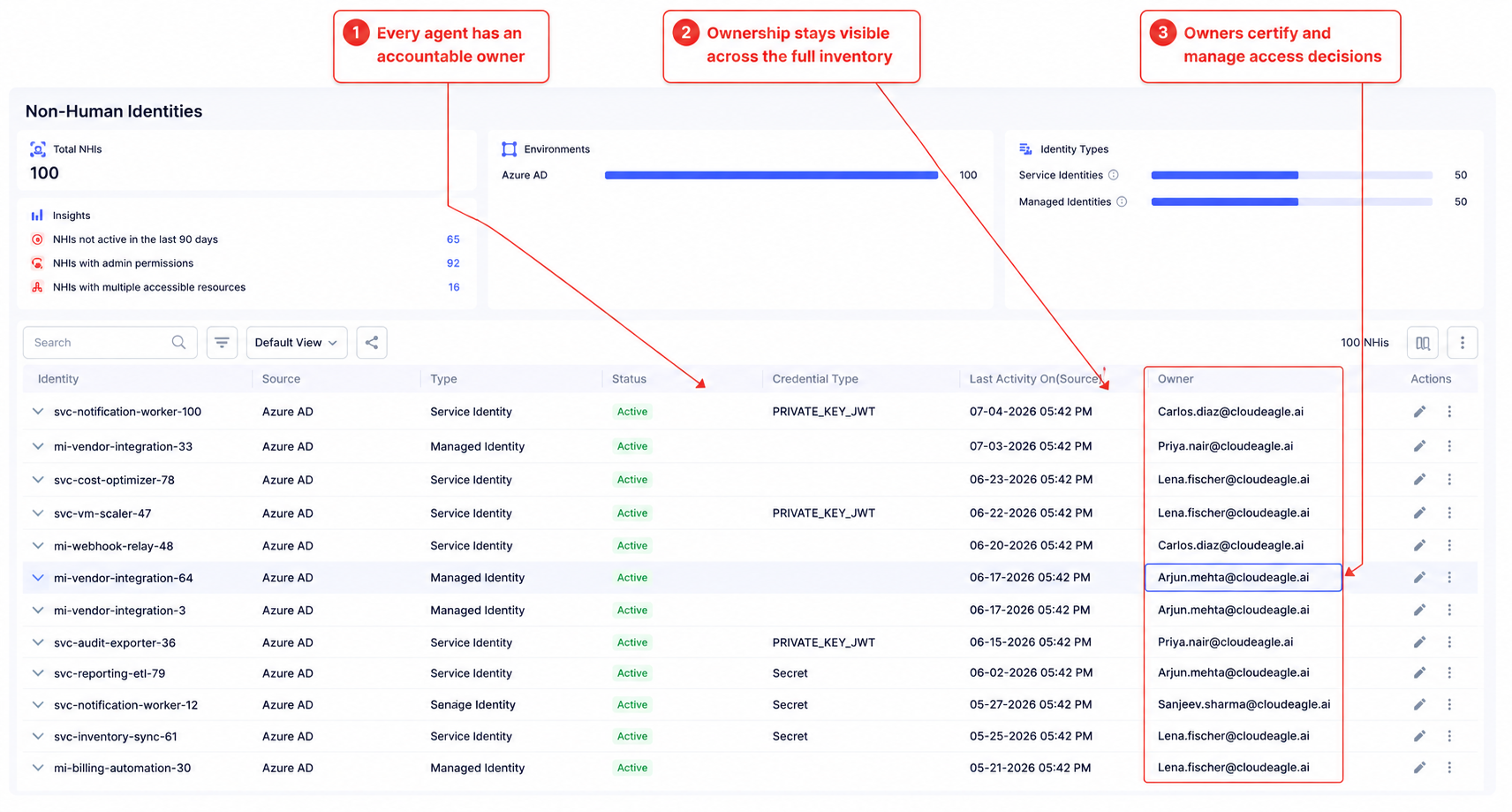Sort by the Credential Type column header

tap(814, 379)
